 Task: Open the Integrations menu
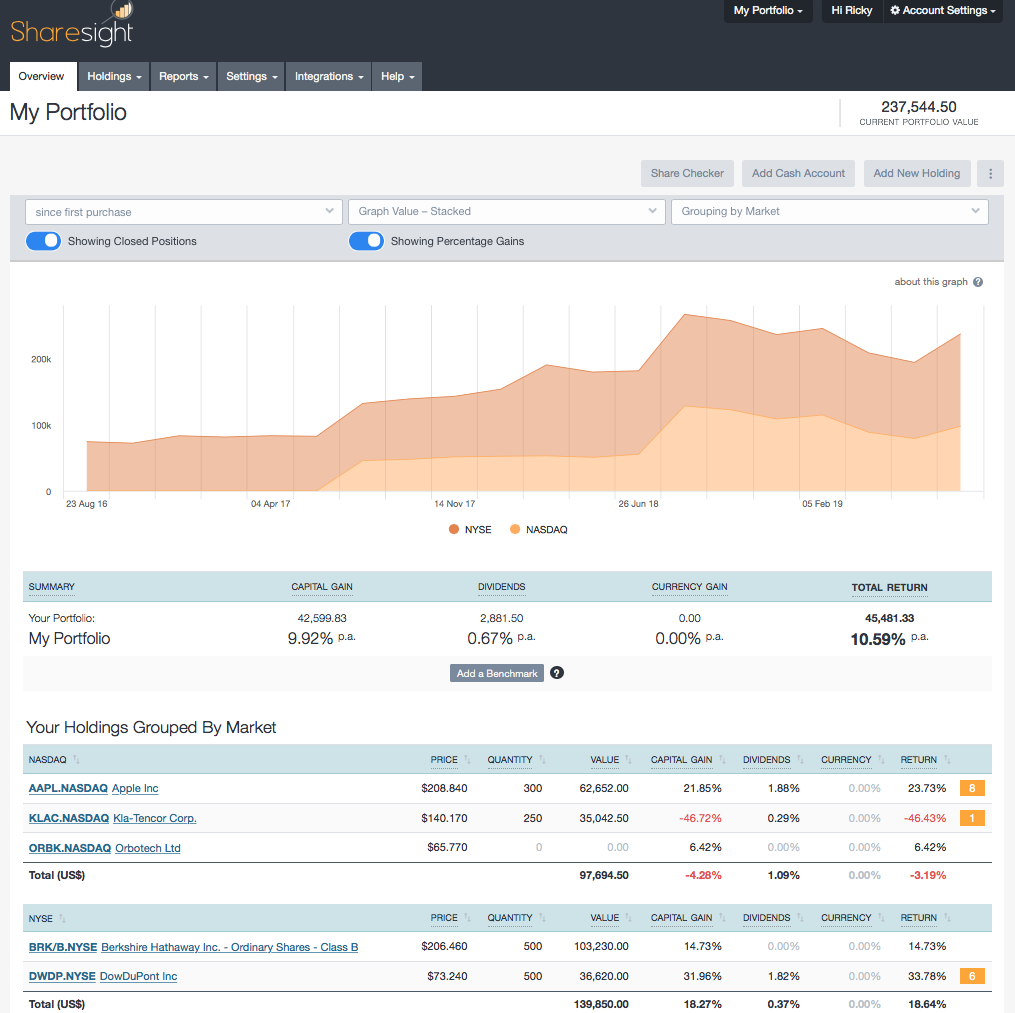click(327, 76)
